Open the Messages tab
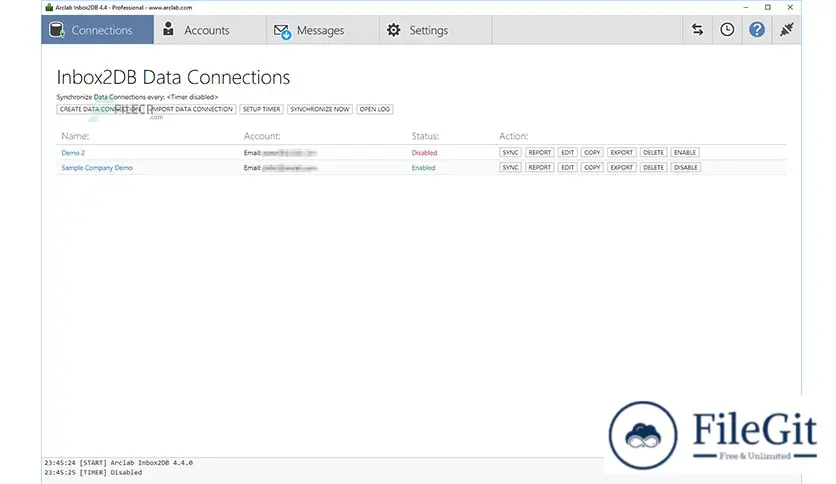836x484 pixels. [323, 30]
